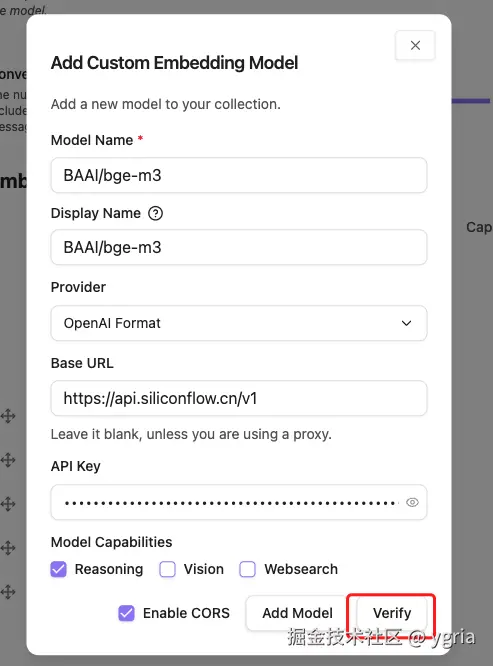
Task: Click the Add Model button
Action: pos(297,613)
